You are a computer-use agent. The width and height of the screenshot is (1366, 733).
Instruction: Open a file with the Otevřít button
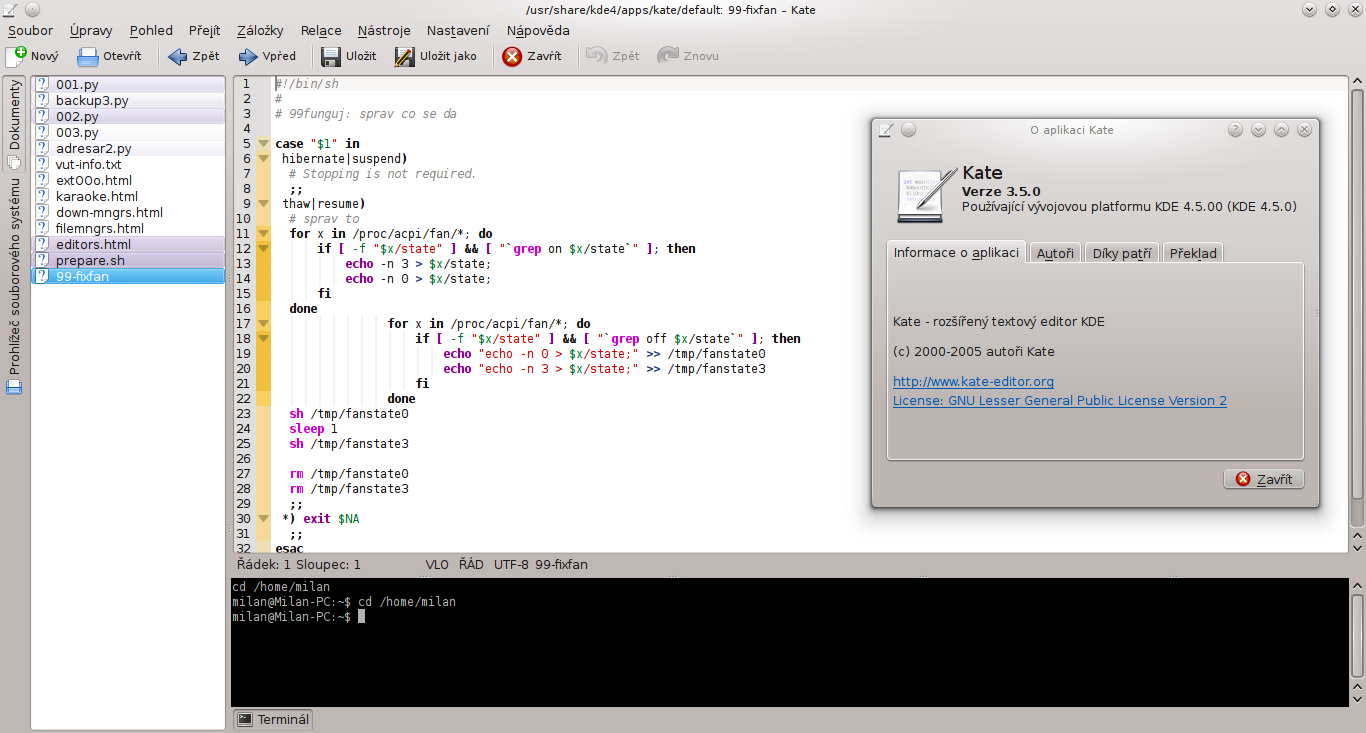pyautogui.click(x=109, y=56)
